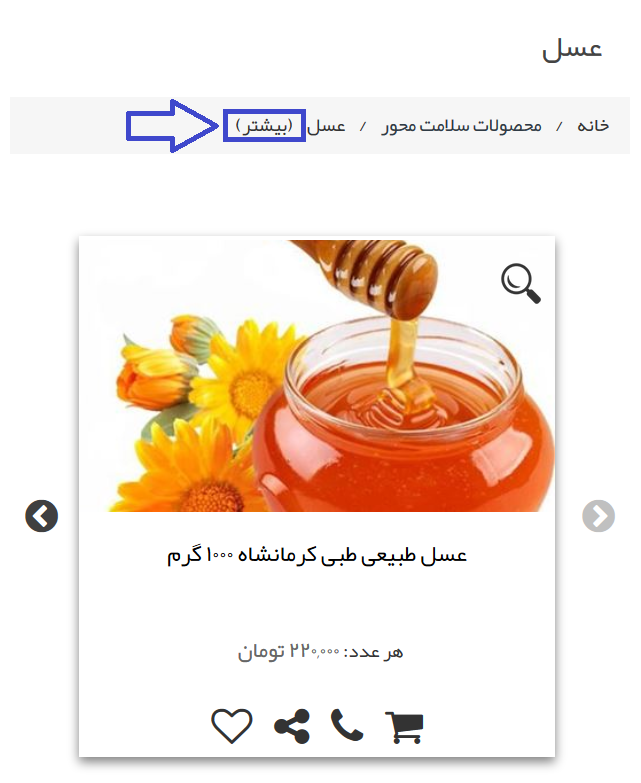
Task: Expand the (بیشتر) more link in breadcrumb
Action: pyautogui.click(x=264, y=125)
